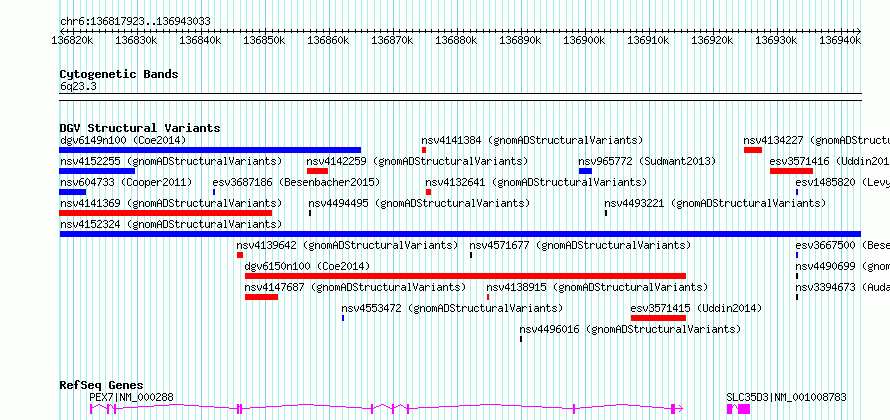Viewport: 890px width, 420px height.
Task: Select the nsv4571677 variant label
Action: coord(580,245)
